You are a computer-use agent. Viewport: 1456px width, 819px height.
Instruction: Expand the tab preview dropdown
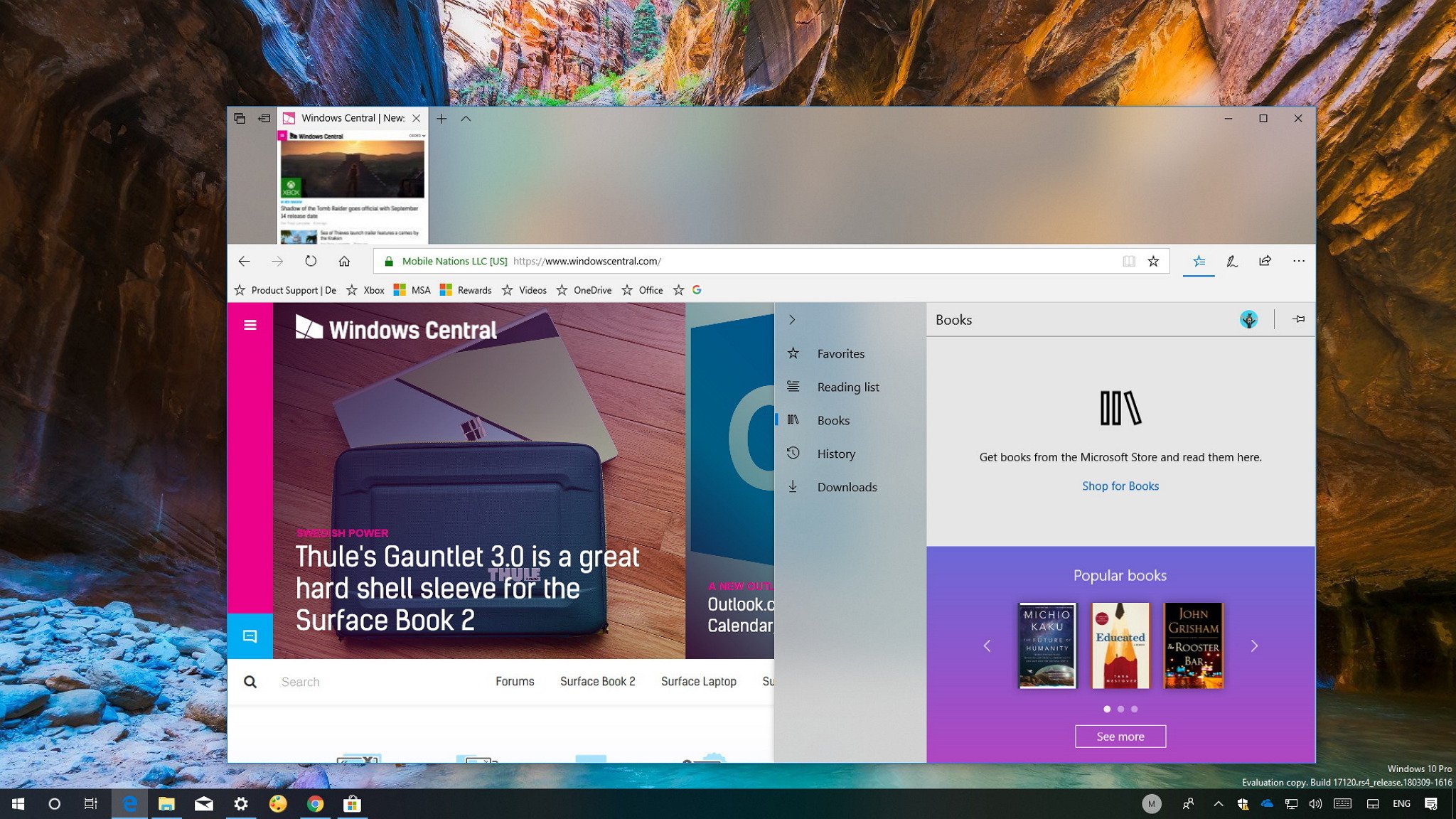pos(466,118)
